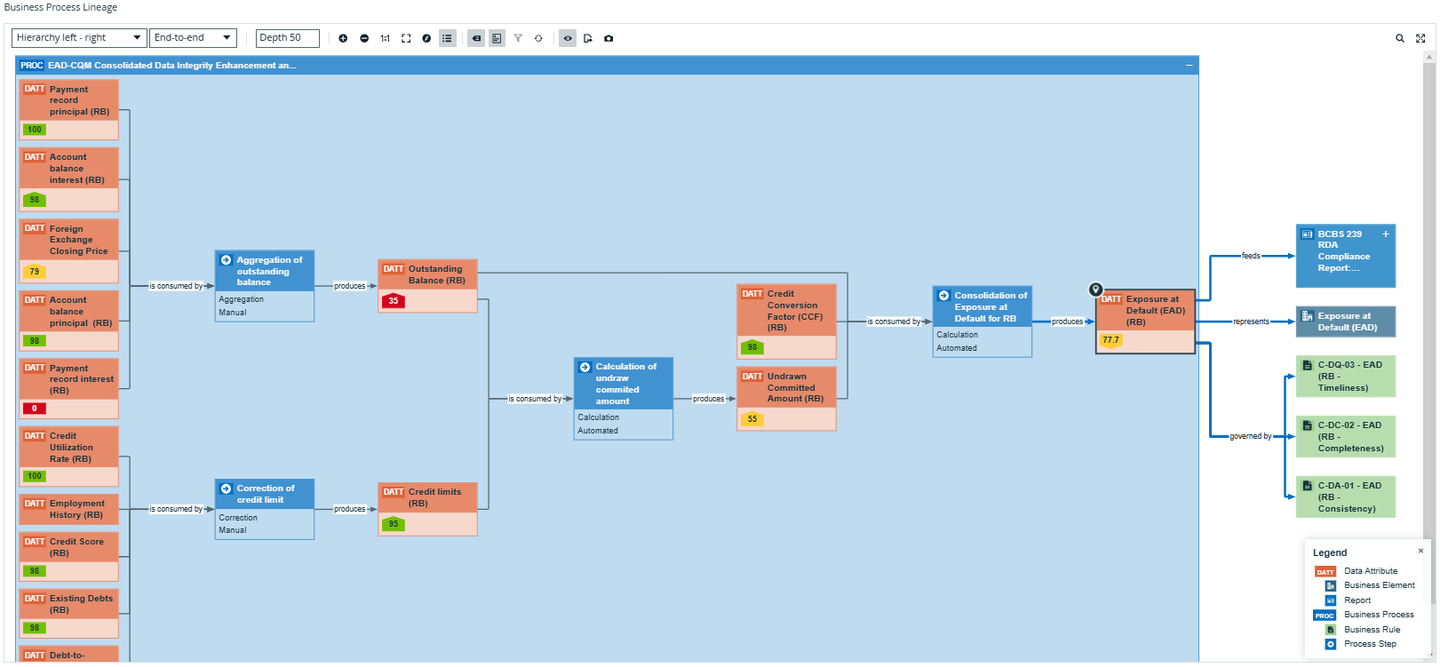Click Undrawn Committed Amount (RB) node

pyautogui.click(x=787, y=398)
